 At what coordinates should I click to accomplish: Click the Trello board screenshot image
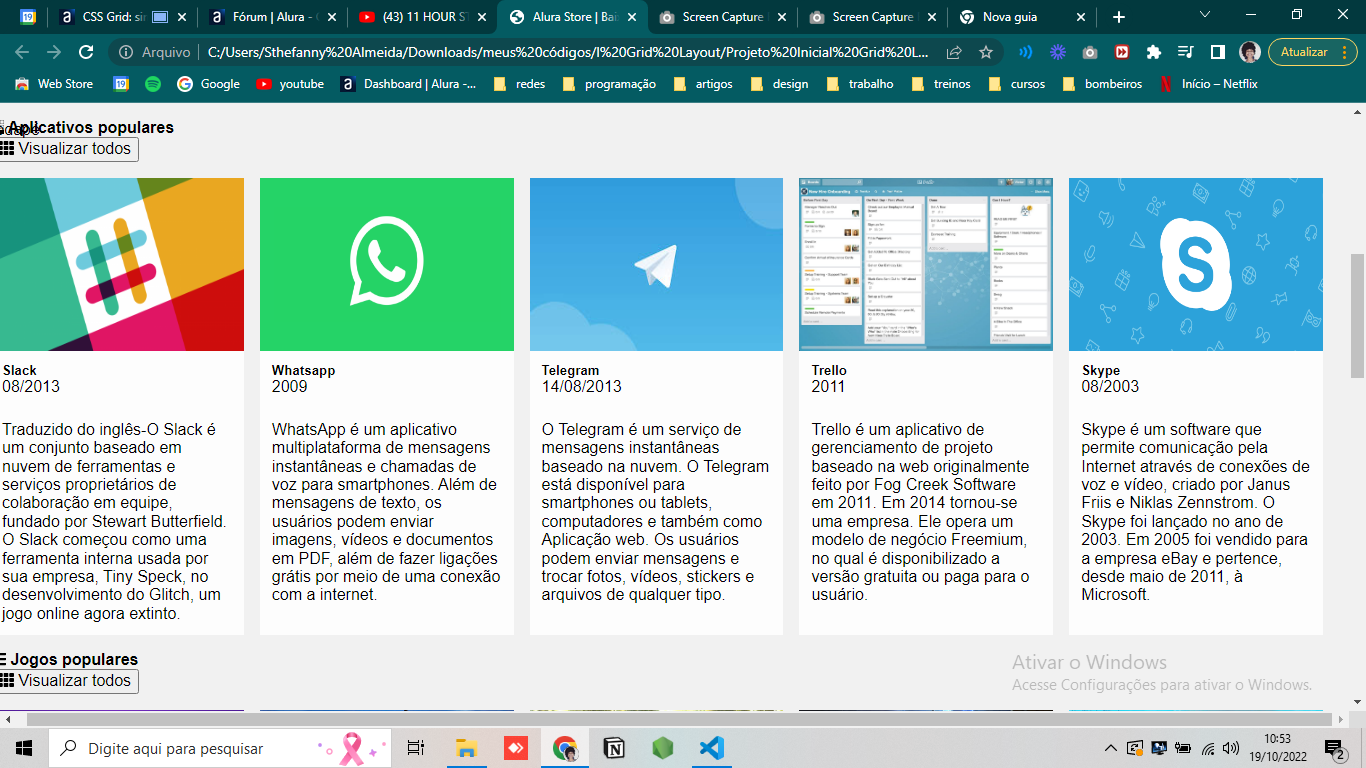click(x=926, y=265)
